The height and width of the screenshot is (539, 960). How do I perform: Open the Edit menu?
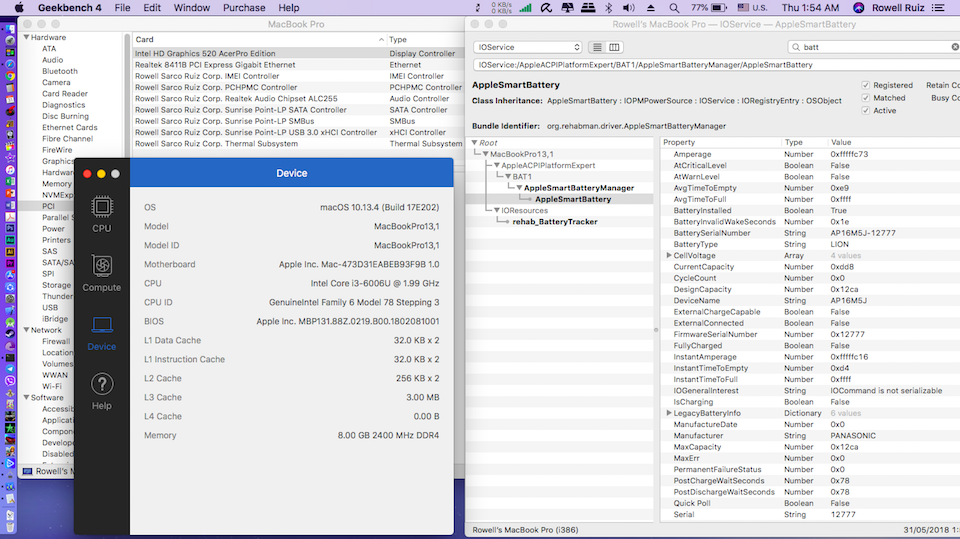click(152, 8)
